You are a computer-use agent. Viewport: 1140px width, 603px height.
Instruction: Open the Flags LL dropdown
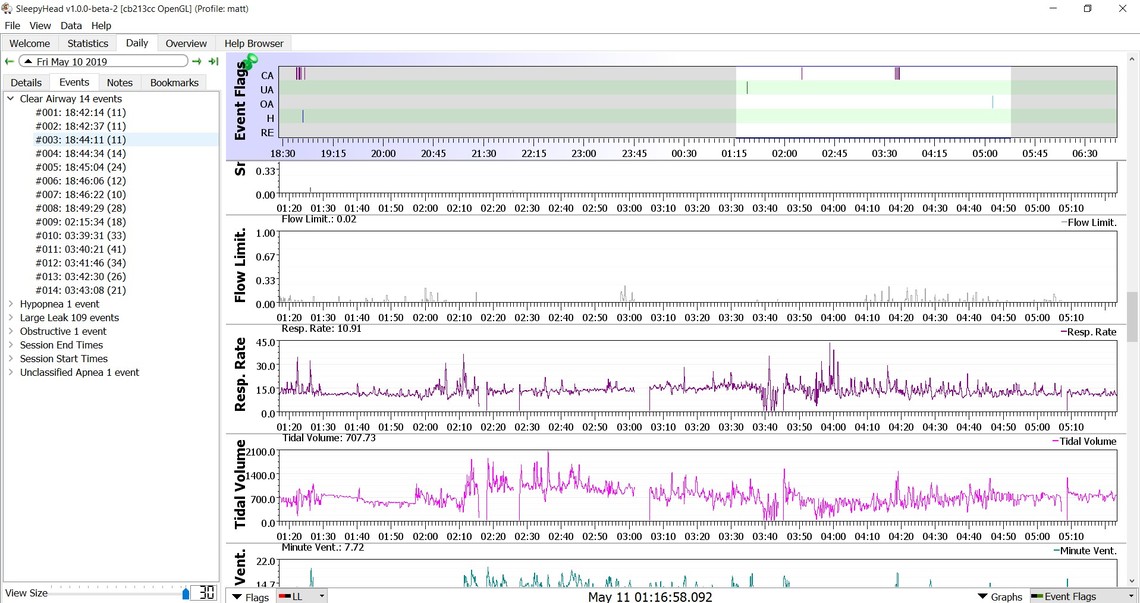pyautogui.click(x=301, y=596)
